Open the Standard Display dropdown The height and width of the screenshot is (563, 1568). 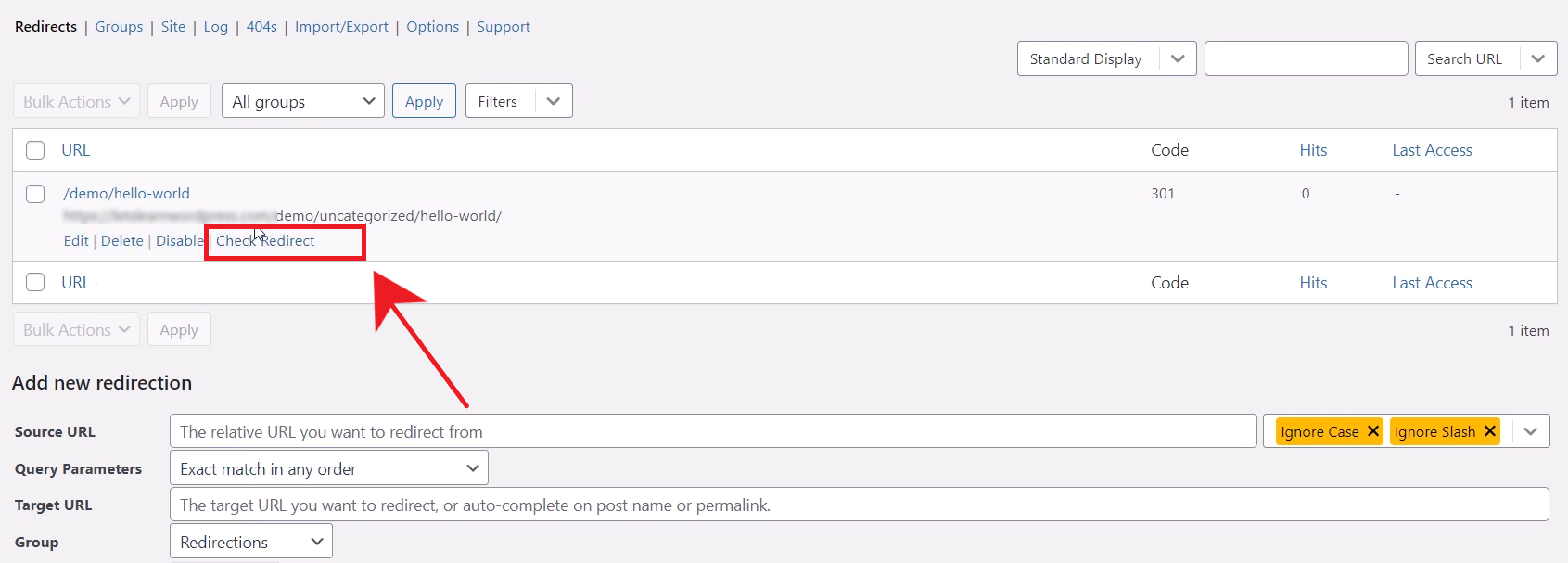coord(1106,58)
